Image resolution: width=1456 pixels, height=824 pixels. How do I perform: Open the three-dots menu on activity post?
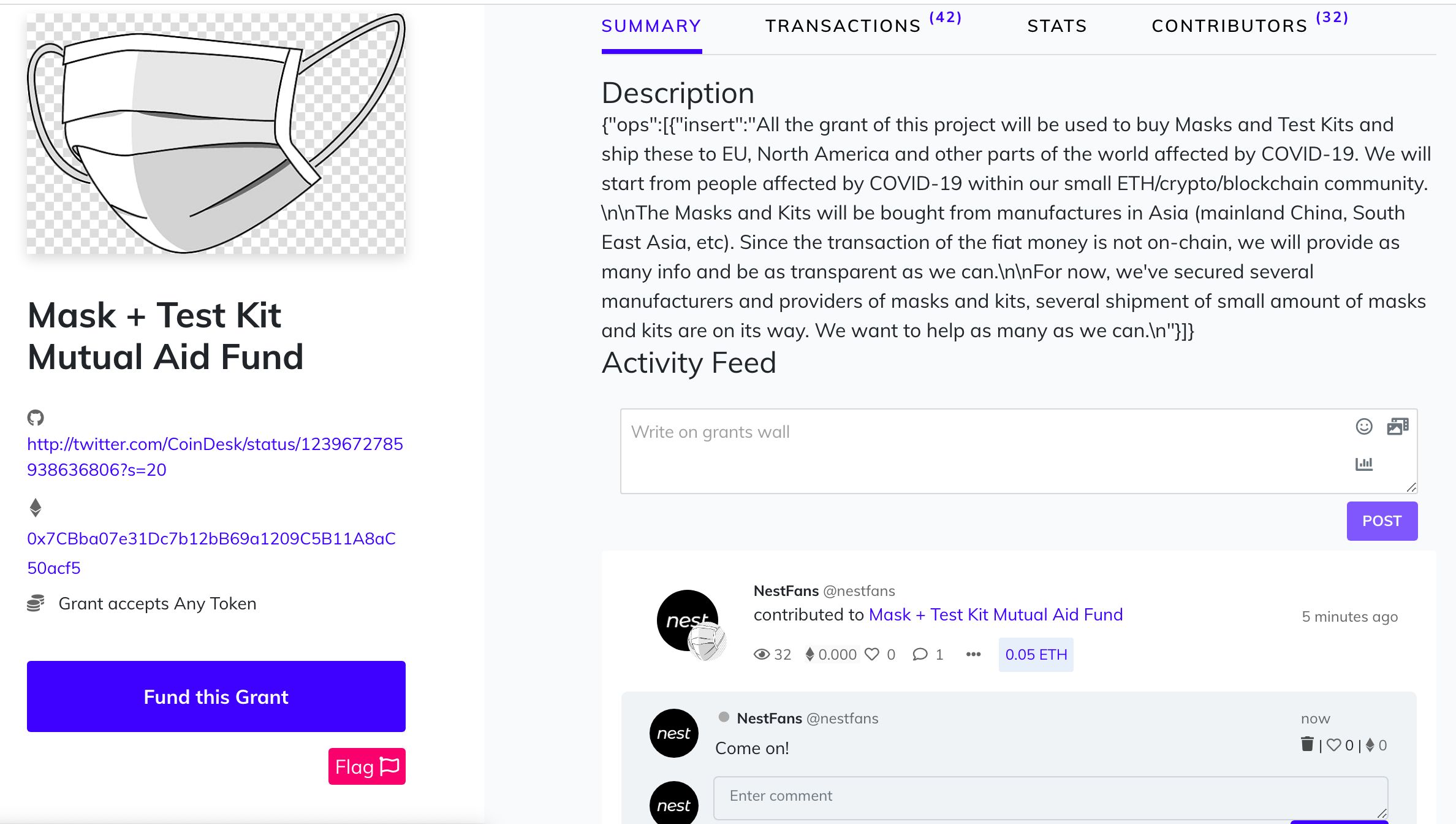click(x=973, y=654)
